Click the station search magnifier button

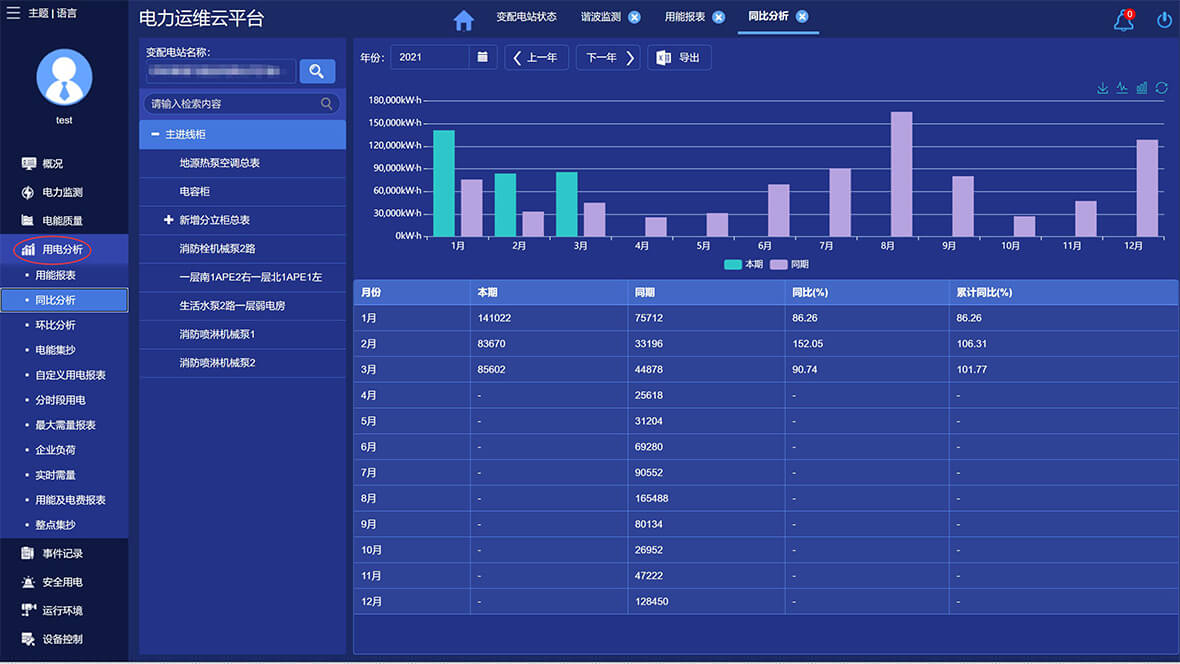tap(317, 71)
